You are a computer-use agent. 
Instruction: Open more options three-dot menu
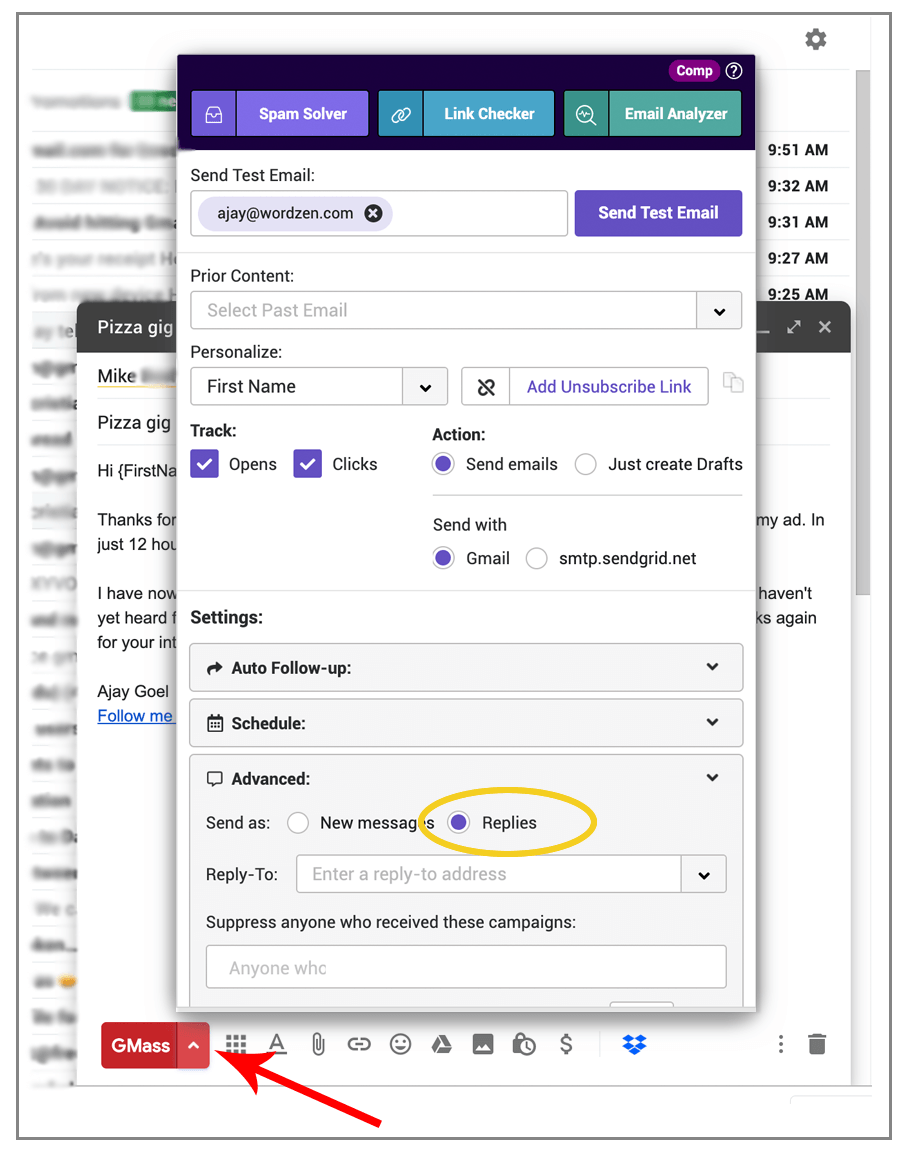tap(781, 1044)
